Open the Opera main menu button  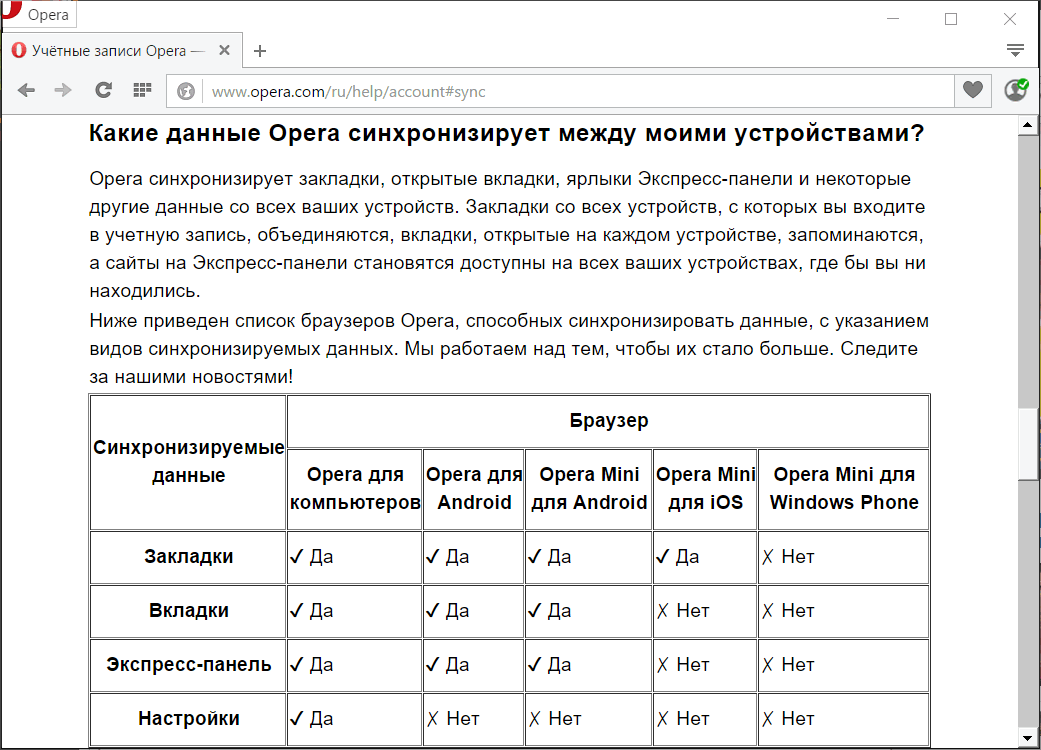[39, 14]
